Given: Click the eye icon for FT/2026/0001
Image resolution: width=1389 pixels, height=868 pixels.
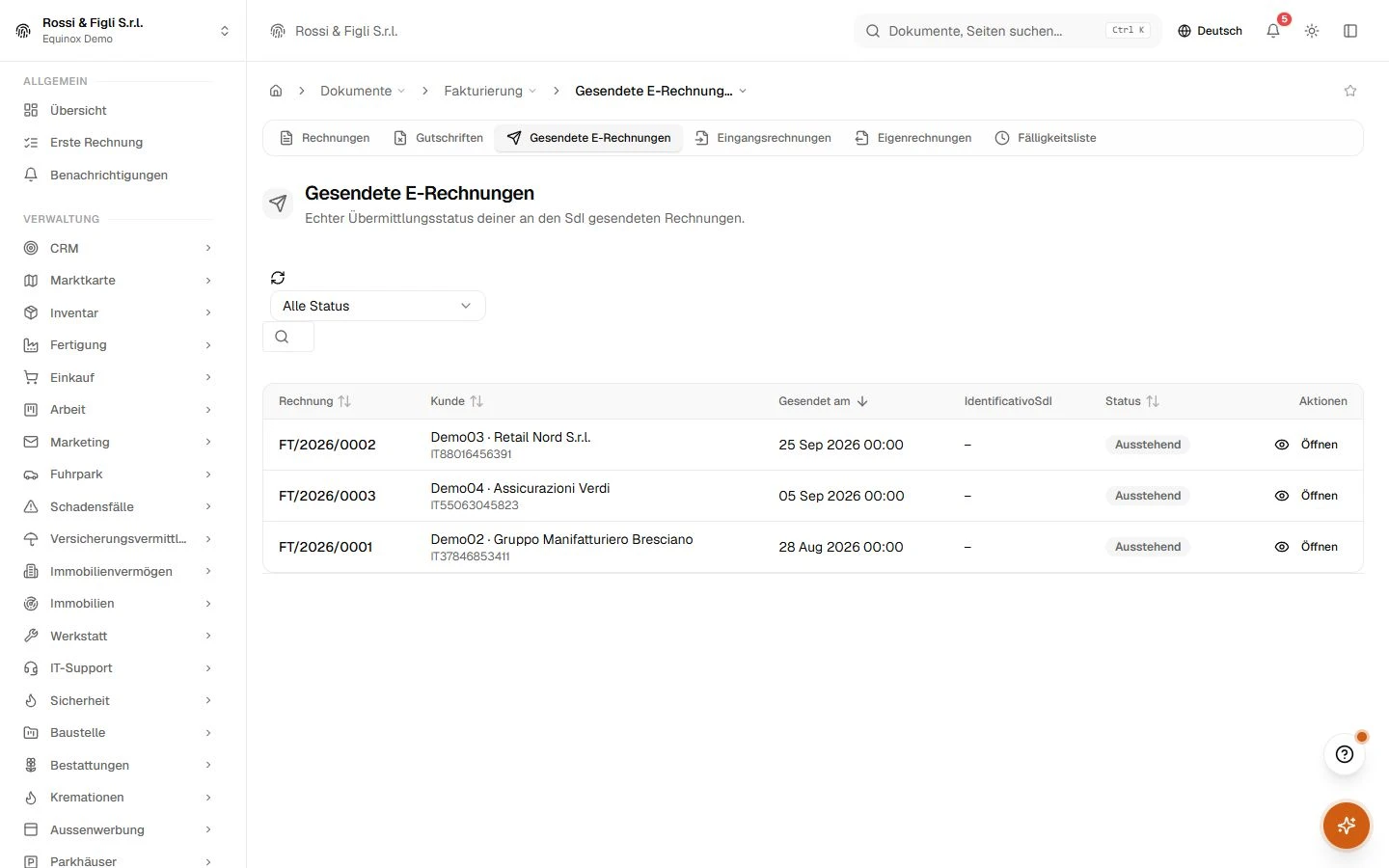Looking at the screenshot, I should click(1282, 547).
